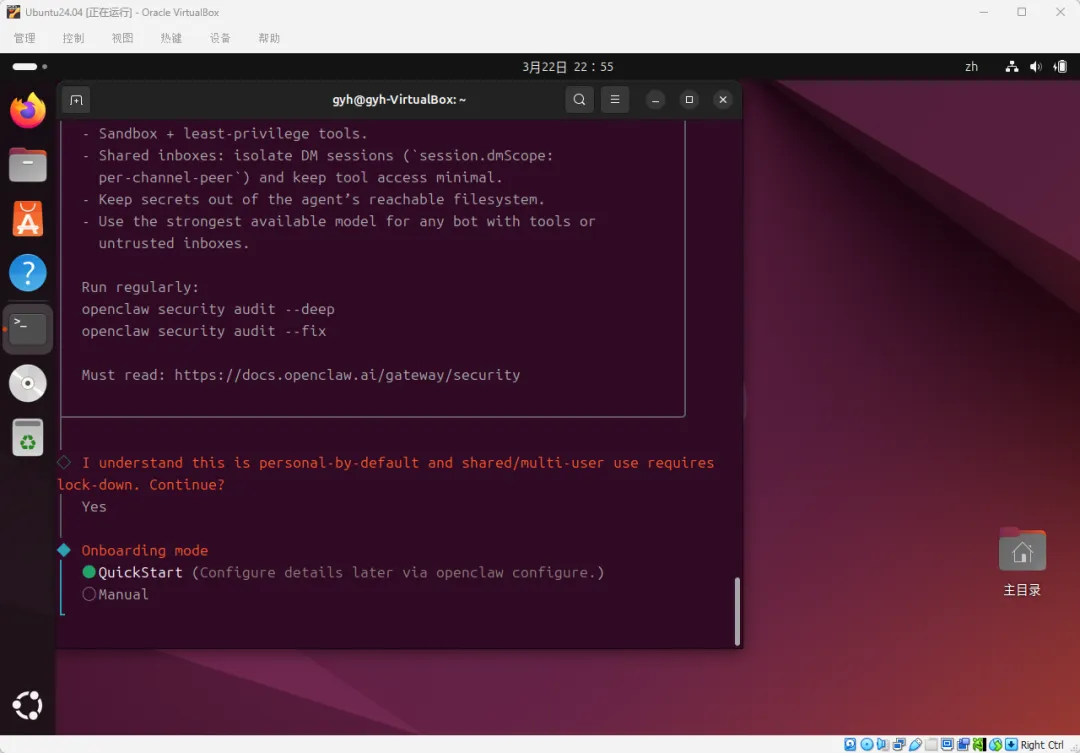Click the openclaw security audit --fix line

pos(204,331)
